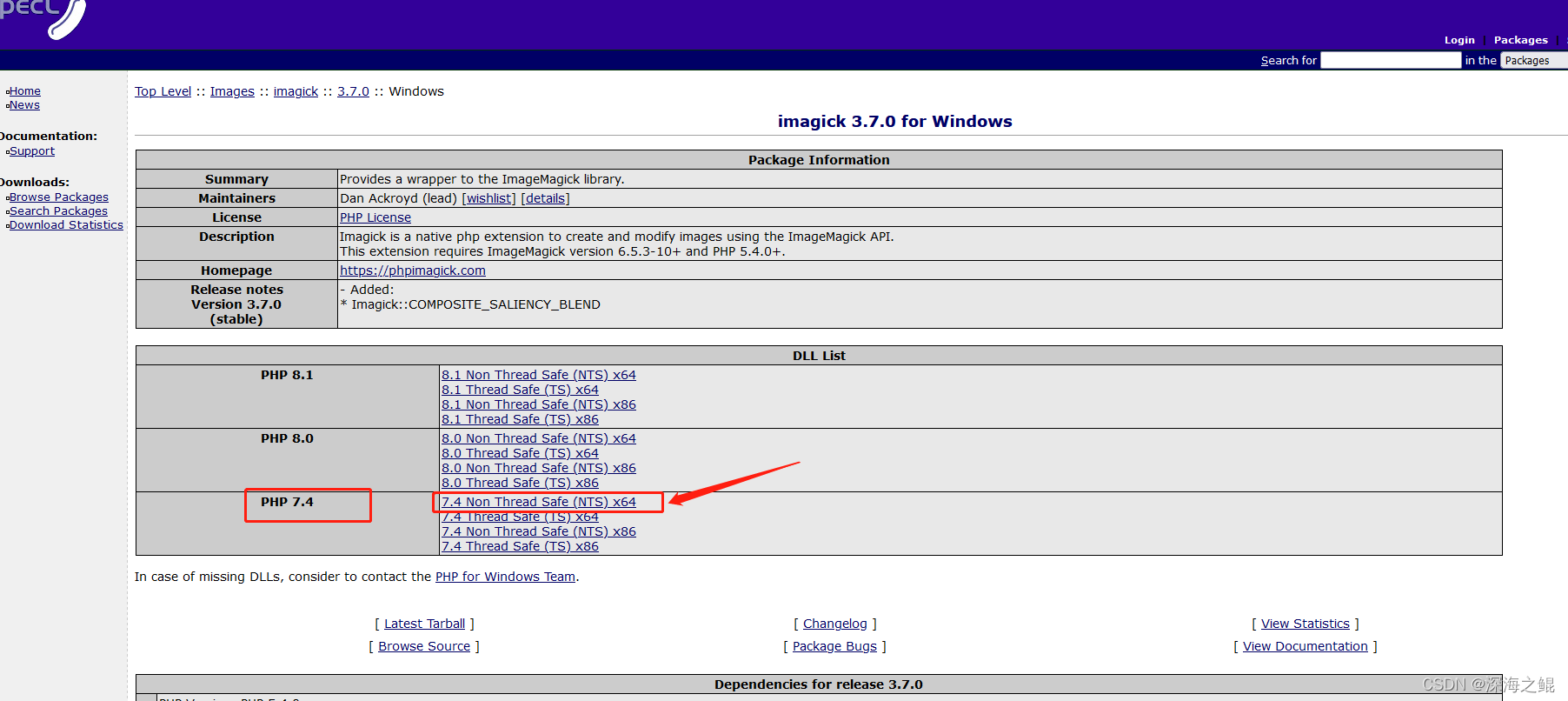This screenshot has width=1568, height=701.
Task: Go to 3.7.0 breadcrumb
Action: click(353, 91)
